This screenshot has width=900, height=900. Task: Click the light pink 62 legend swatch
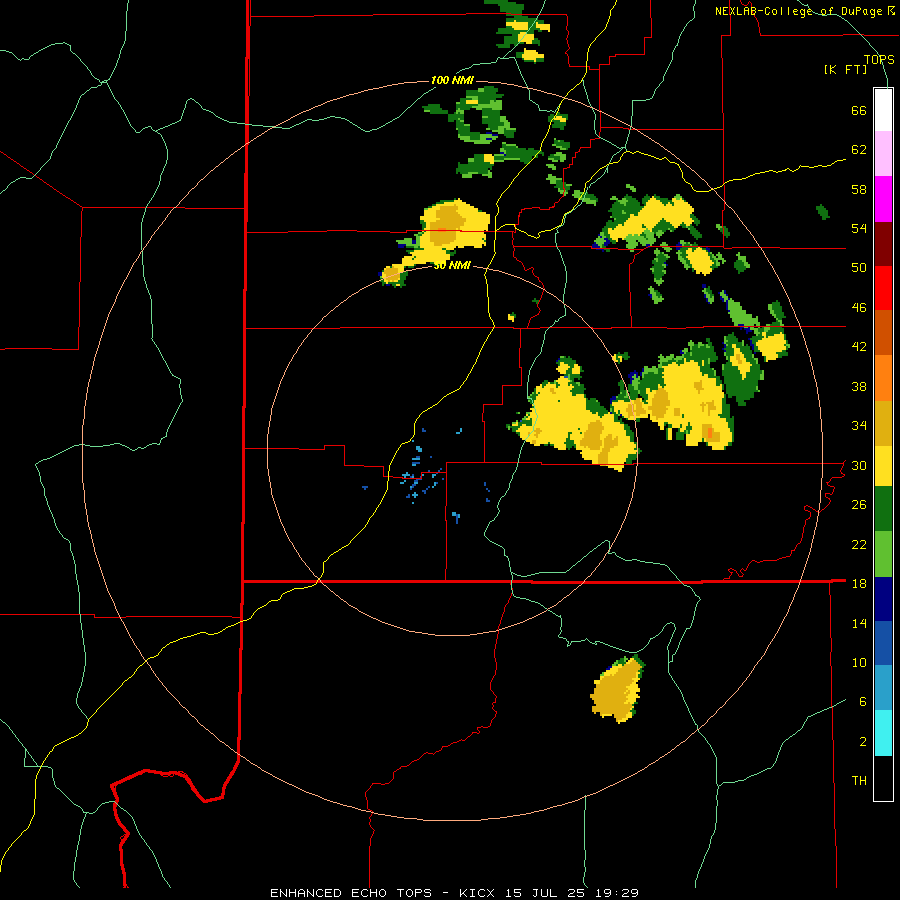tap(883, 154)
